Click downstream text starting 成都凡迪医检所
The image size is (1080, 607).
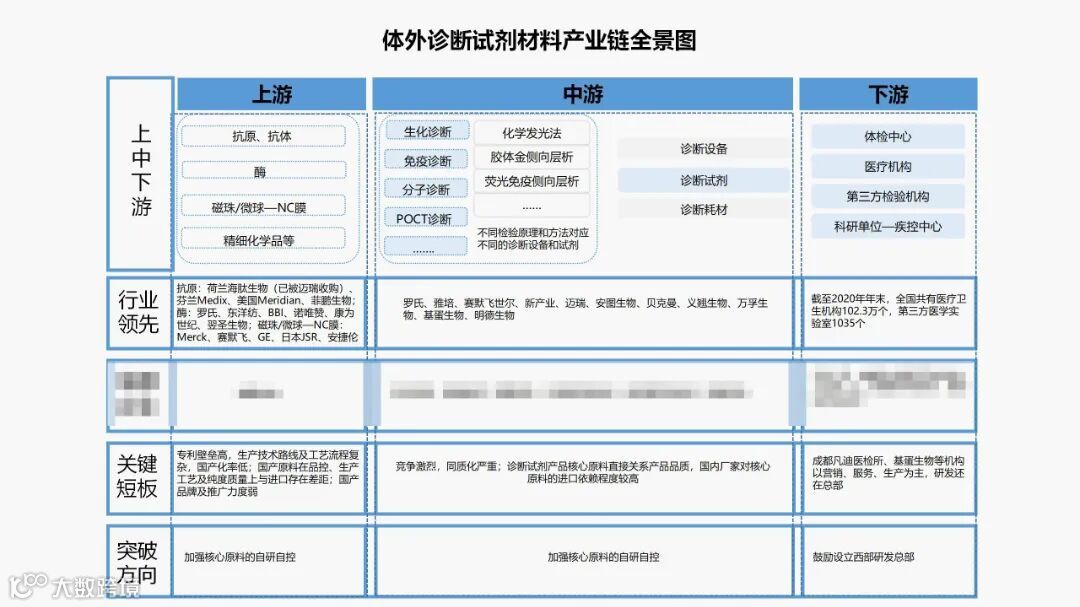888,473
